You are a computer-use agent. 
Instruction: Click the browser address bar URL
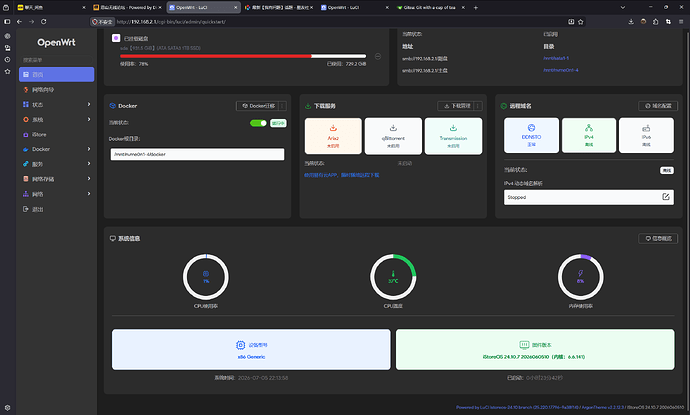tap(171, 22)
